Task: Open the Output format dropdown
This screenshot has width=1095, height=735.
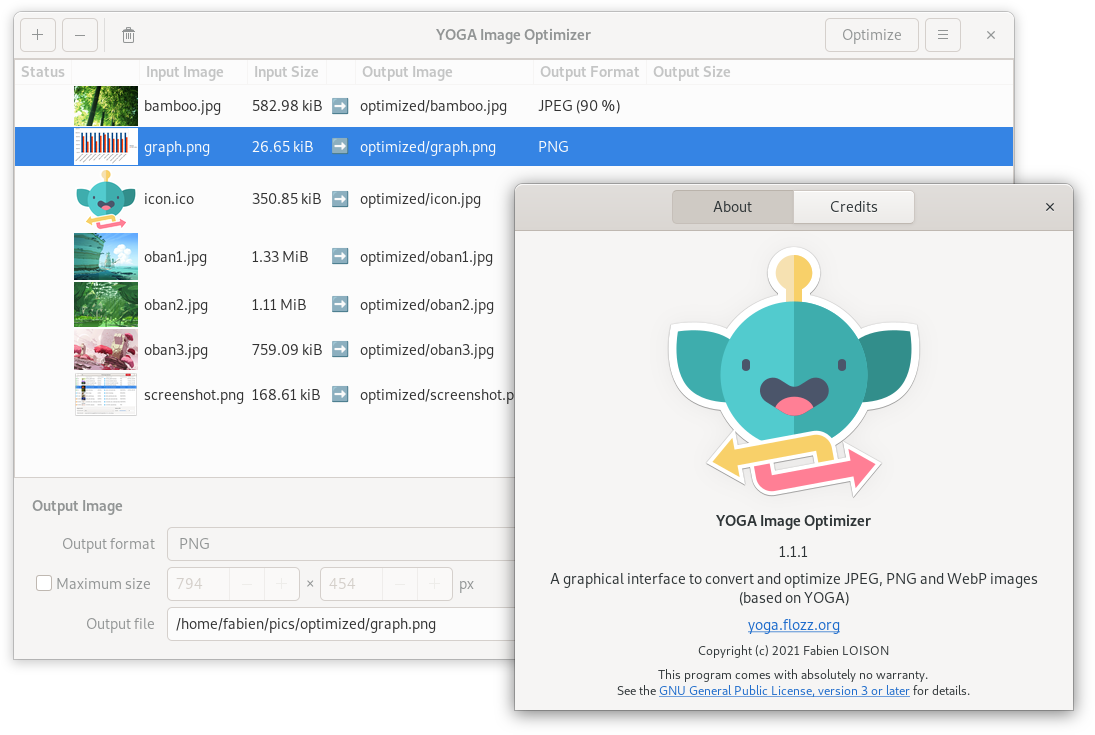Action: [x=340, y=544]
